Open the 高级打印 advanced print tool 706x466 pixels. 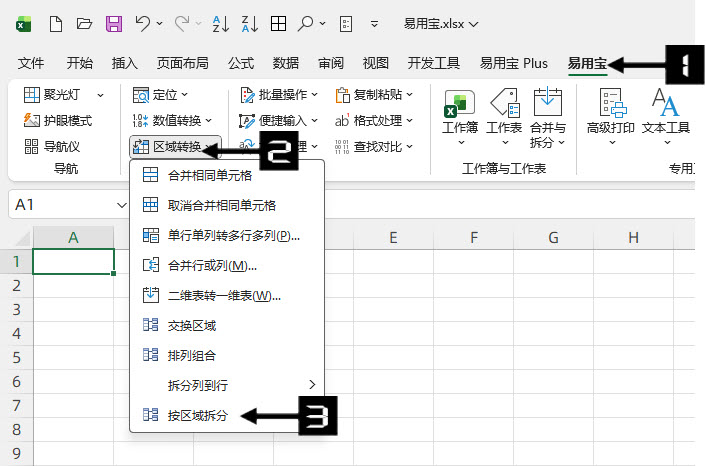pyautogui.click(x=610, y=115)
